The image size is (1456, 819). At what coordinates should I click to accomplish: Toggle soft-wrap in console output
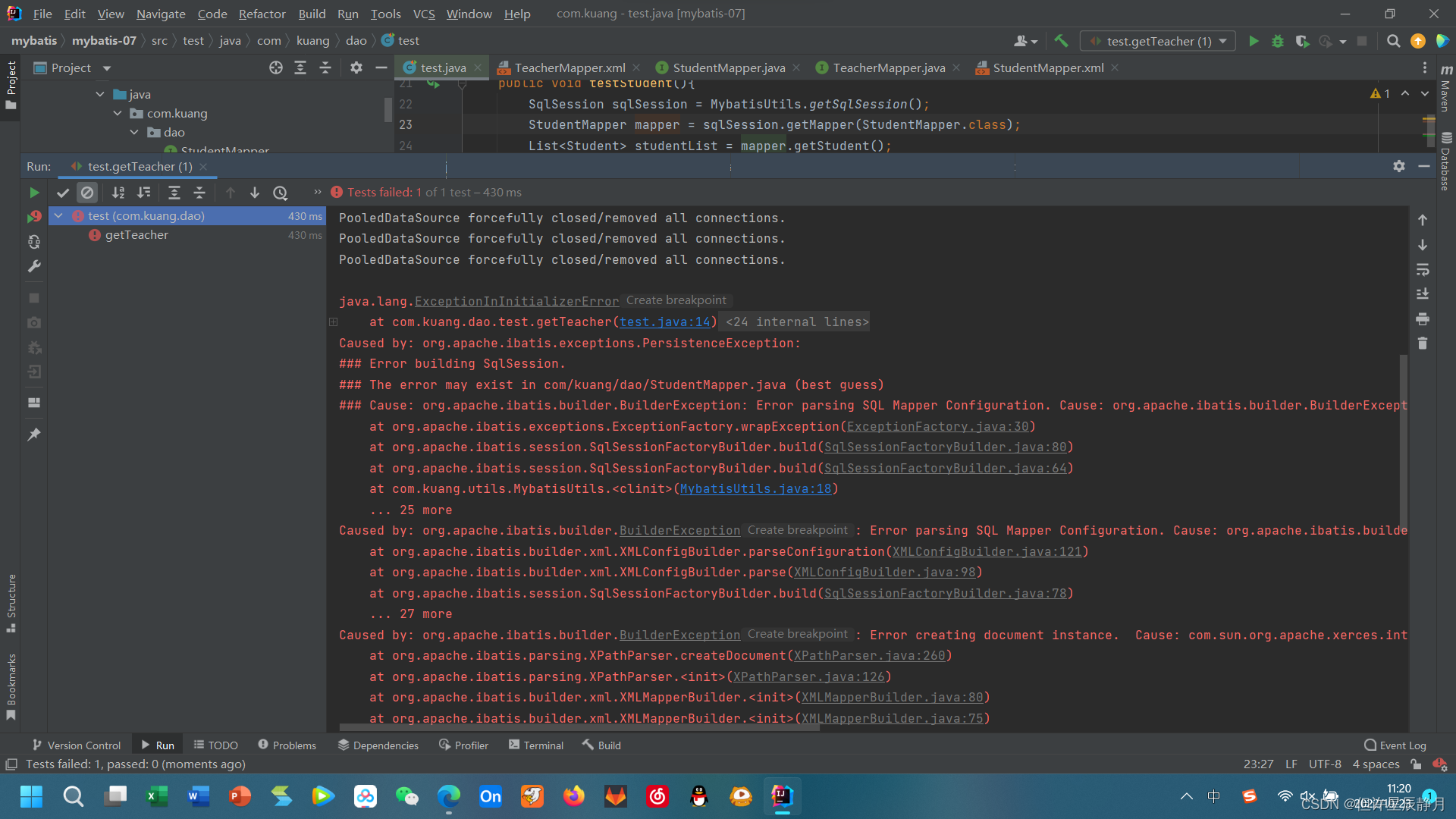(x=1423, y=269)
